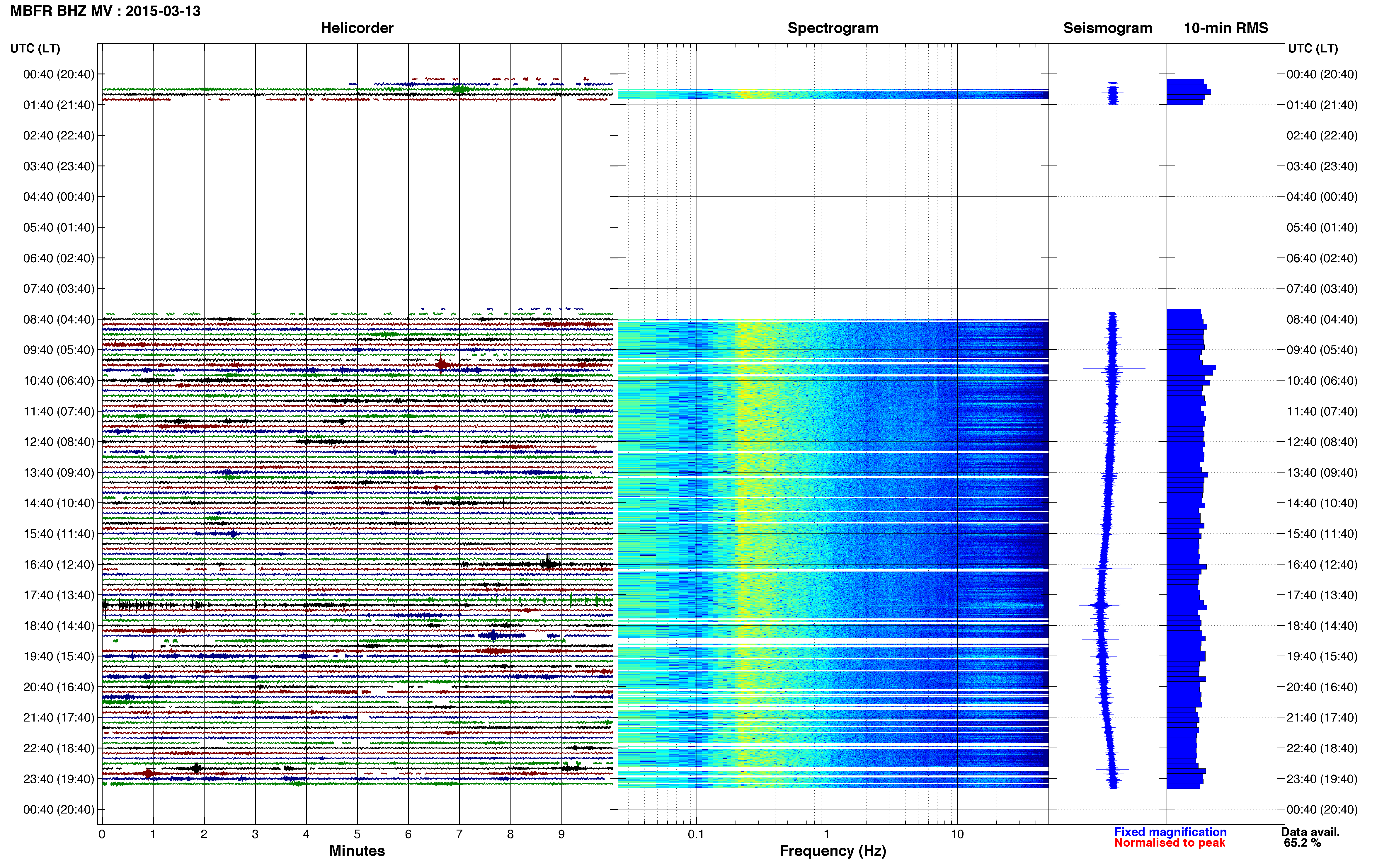Click right axis label '14:40 (10:40)'
Viewport: 1389px width, 868px height.
coord(1322,503)
